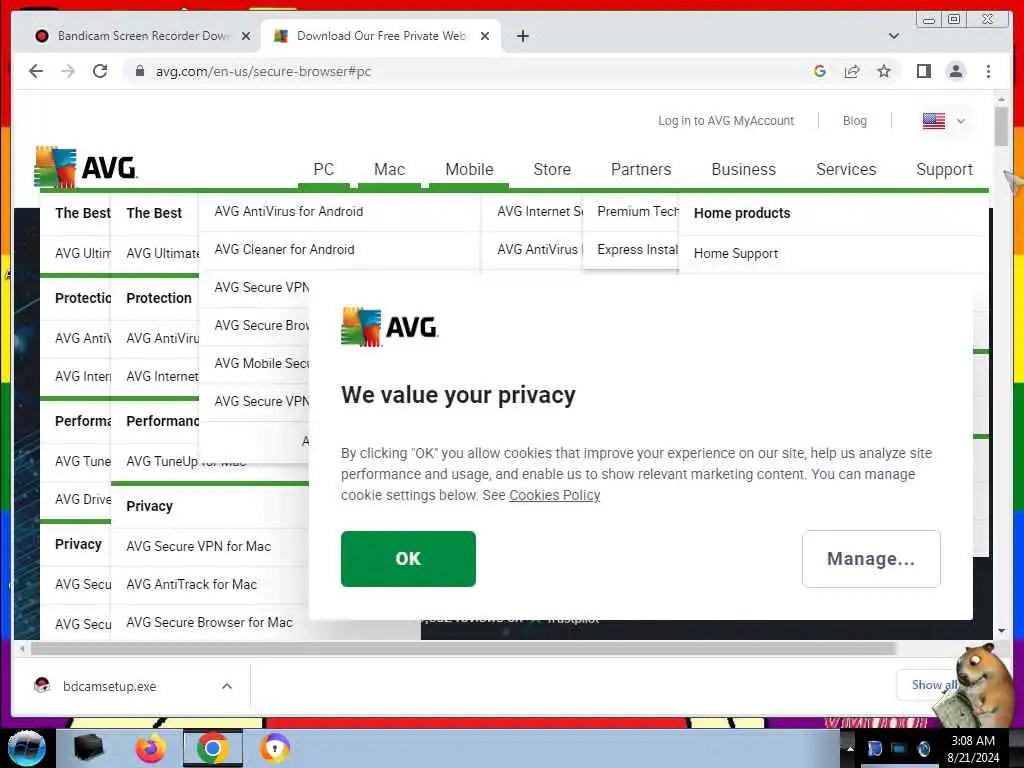This screenshot has height=768, width=1024.
Task: Open the Services navigation menu
Action: pos(846,169)
